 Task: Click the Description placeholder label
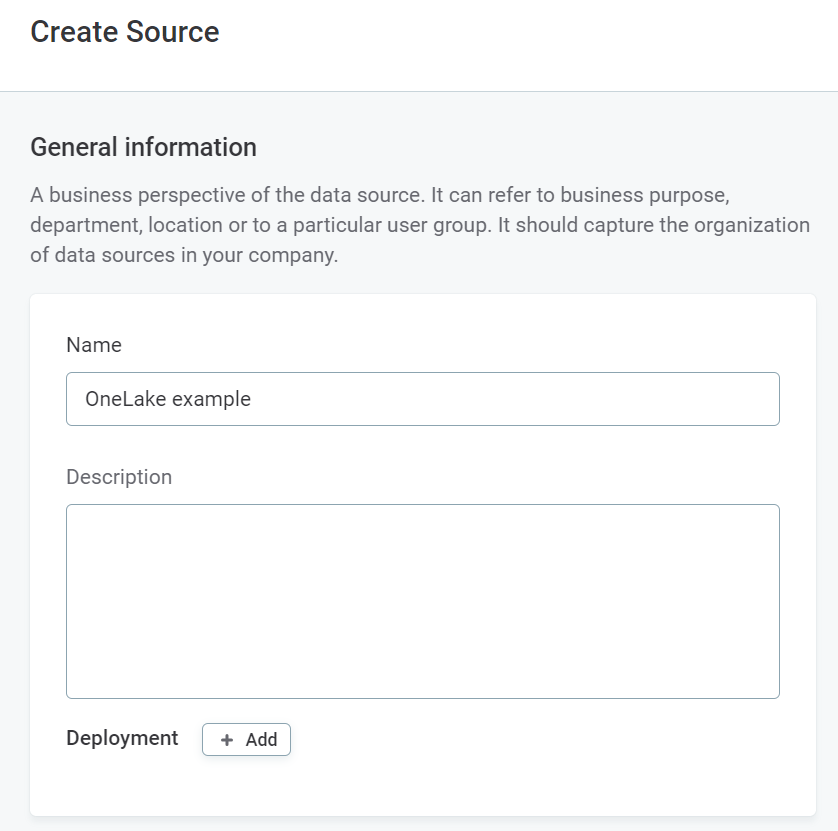[120, 477]
